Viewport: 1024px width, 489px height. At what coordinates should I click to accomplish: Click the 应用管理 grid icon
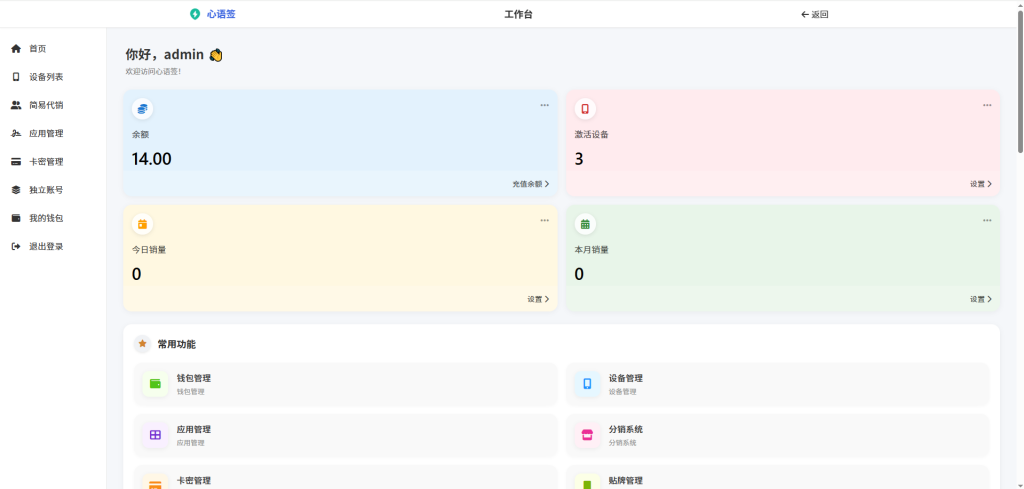155,435
